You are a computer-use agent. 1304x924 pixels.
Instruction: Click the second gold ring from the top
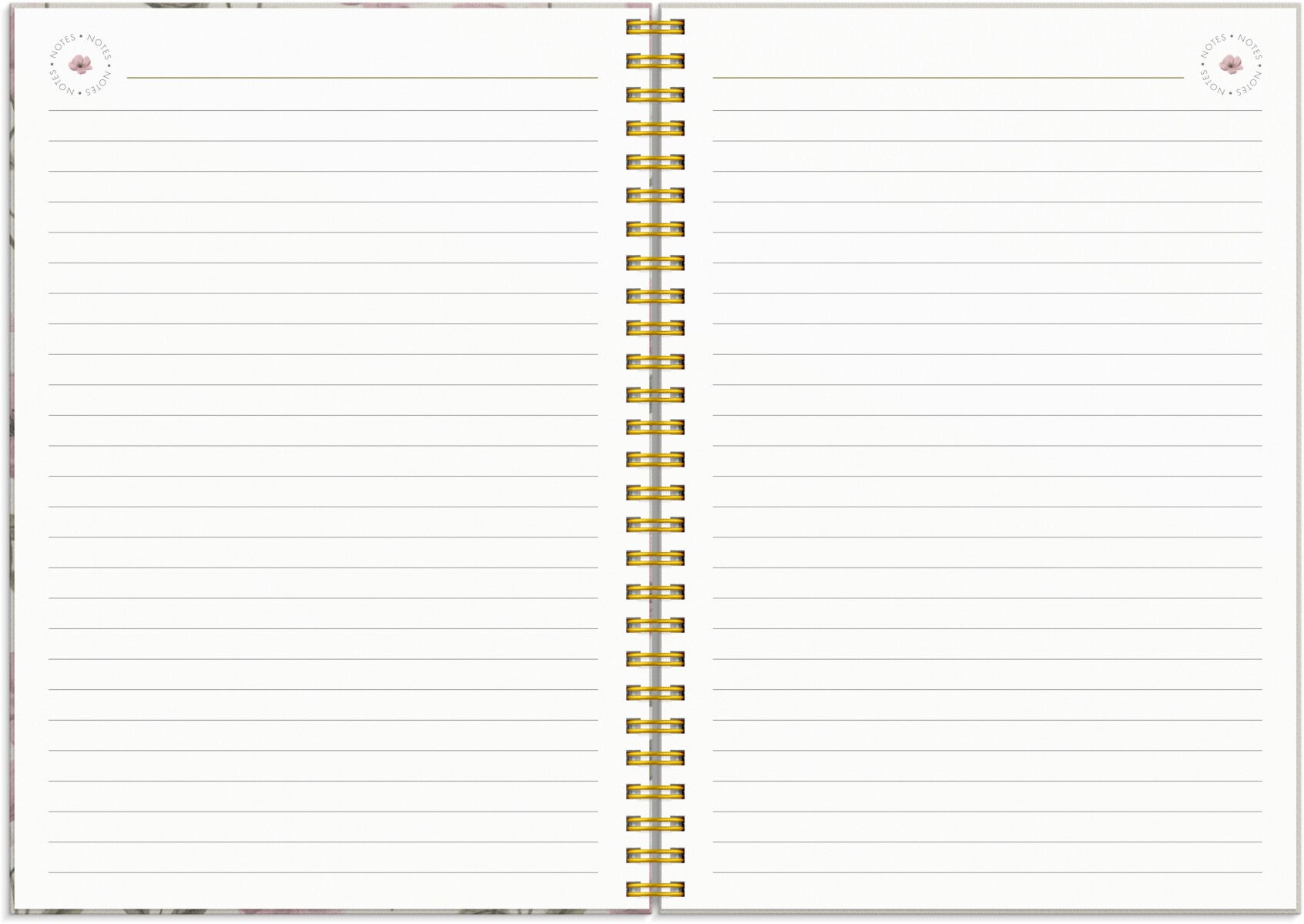point(655,61)
